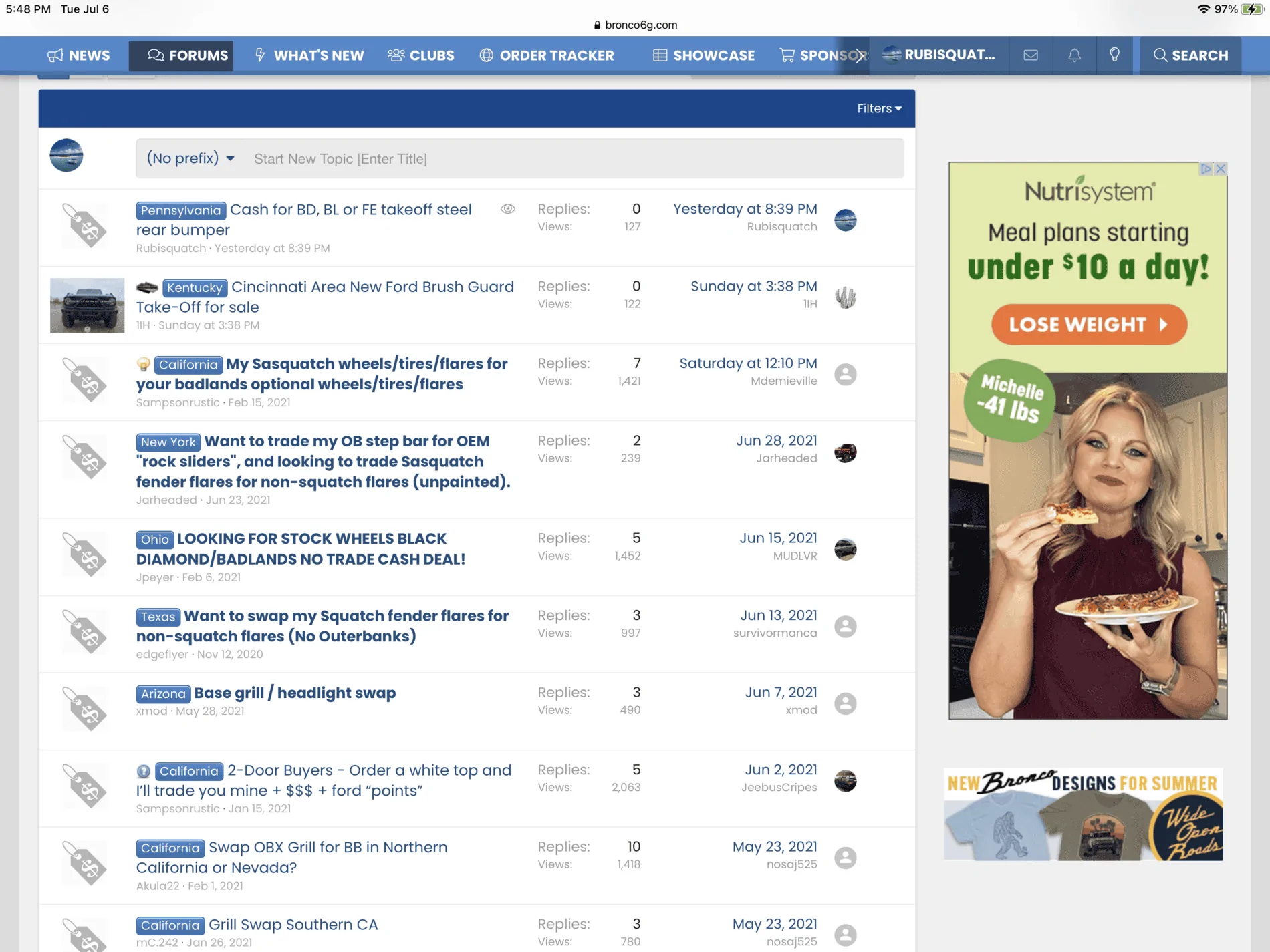
Task: Open last post dated Jun 28, 2021
Action: (x=776, y=441)
